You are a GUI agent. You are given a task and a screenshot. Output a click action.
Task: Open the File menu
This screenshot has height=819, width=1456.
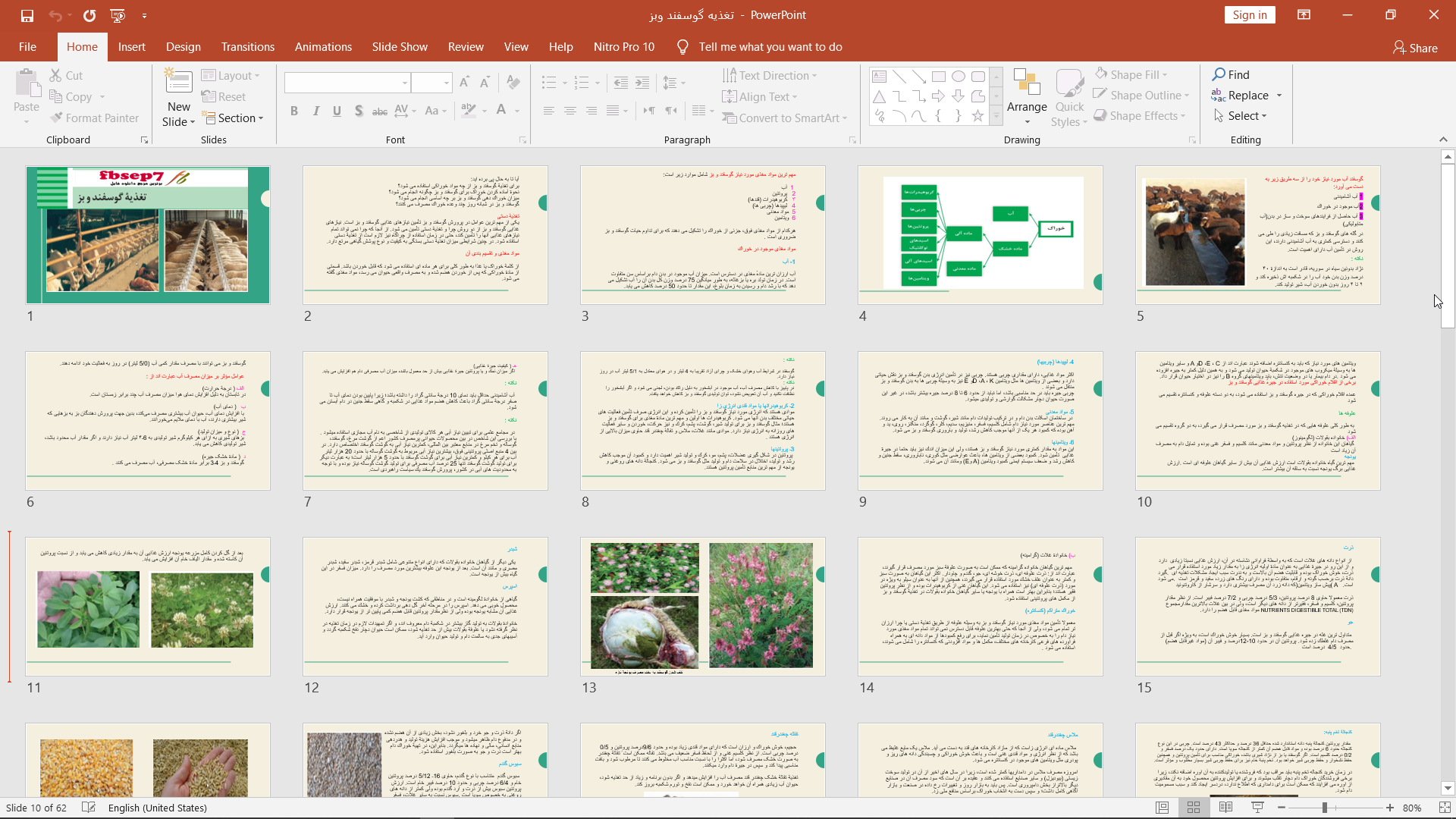[x=27, y=47]
